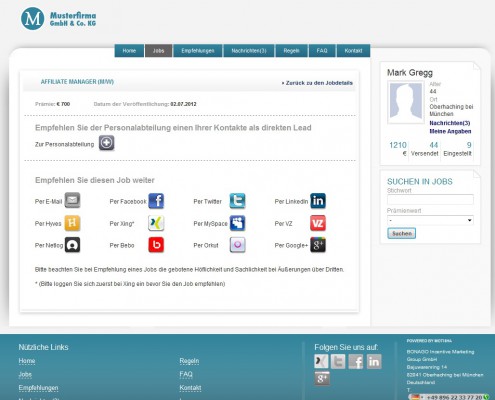Follow on Twitter in footer
The width and height of the screenshot is (495, 400).
click(338, 361)
